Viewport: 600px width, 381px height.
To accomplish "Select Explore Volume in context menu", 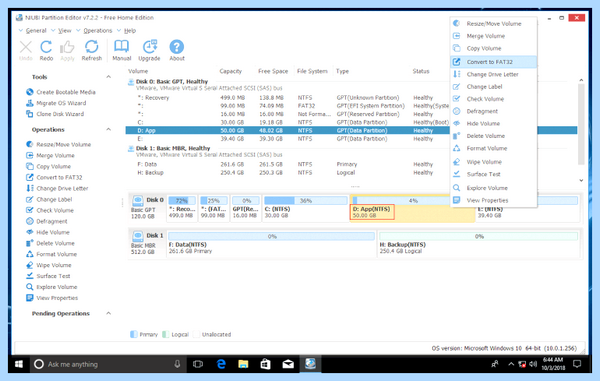I will [x=494, y=188].
